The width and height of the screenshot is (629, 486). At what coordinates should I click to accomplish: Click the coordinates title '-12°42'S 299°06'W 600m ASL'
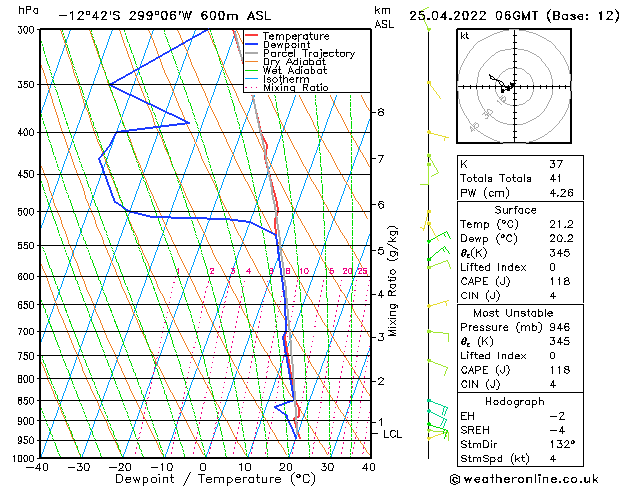click(x=165, y=16)
